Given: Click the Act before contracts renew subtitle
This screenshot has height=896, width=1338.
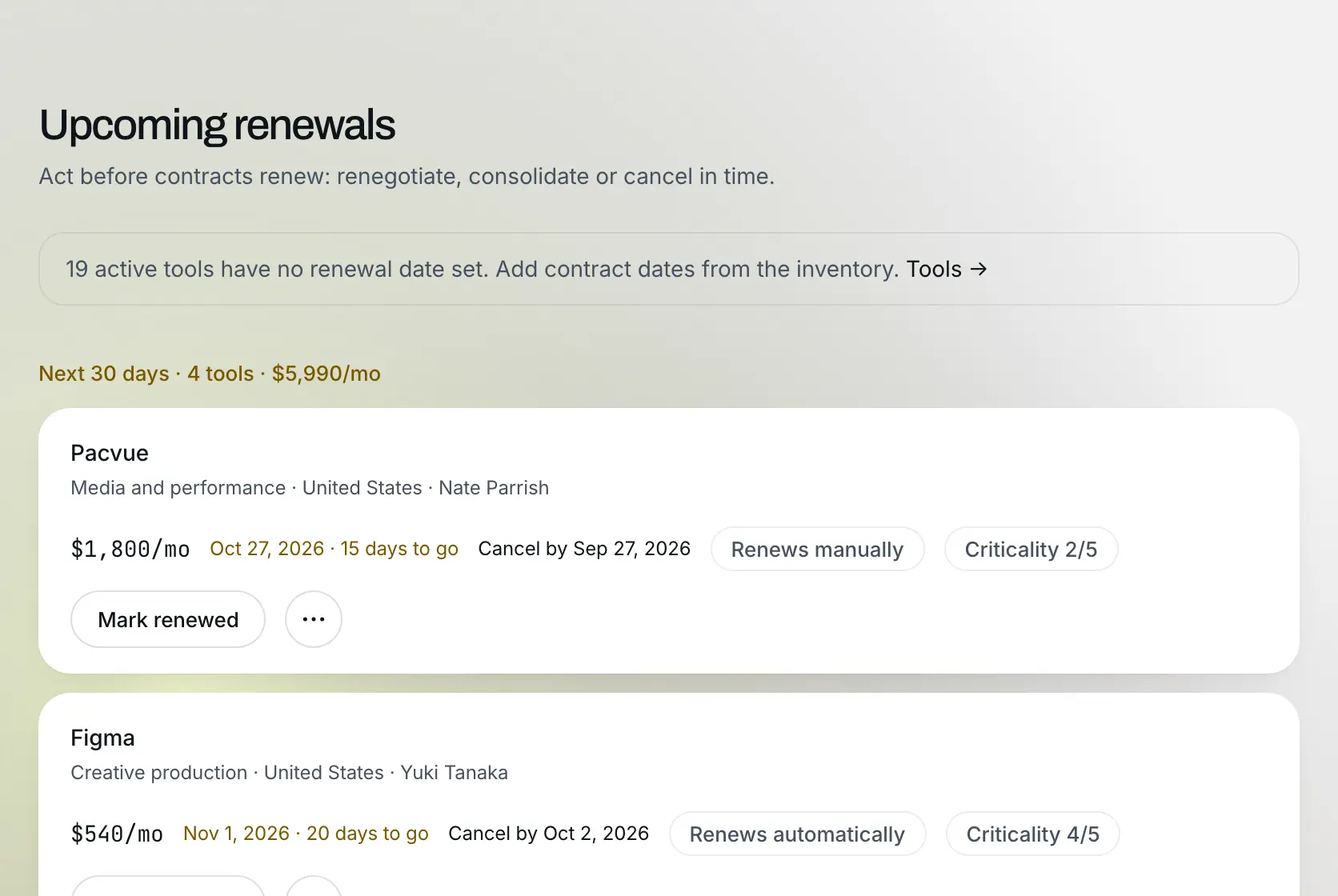Looking at the screenshot, I should (x=407, y=176).
